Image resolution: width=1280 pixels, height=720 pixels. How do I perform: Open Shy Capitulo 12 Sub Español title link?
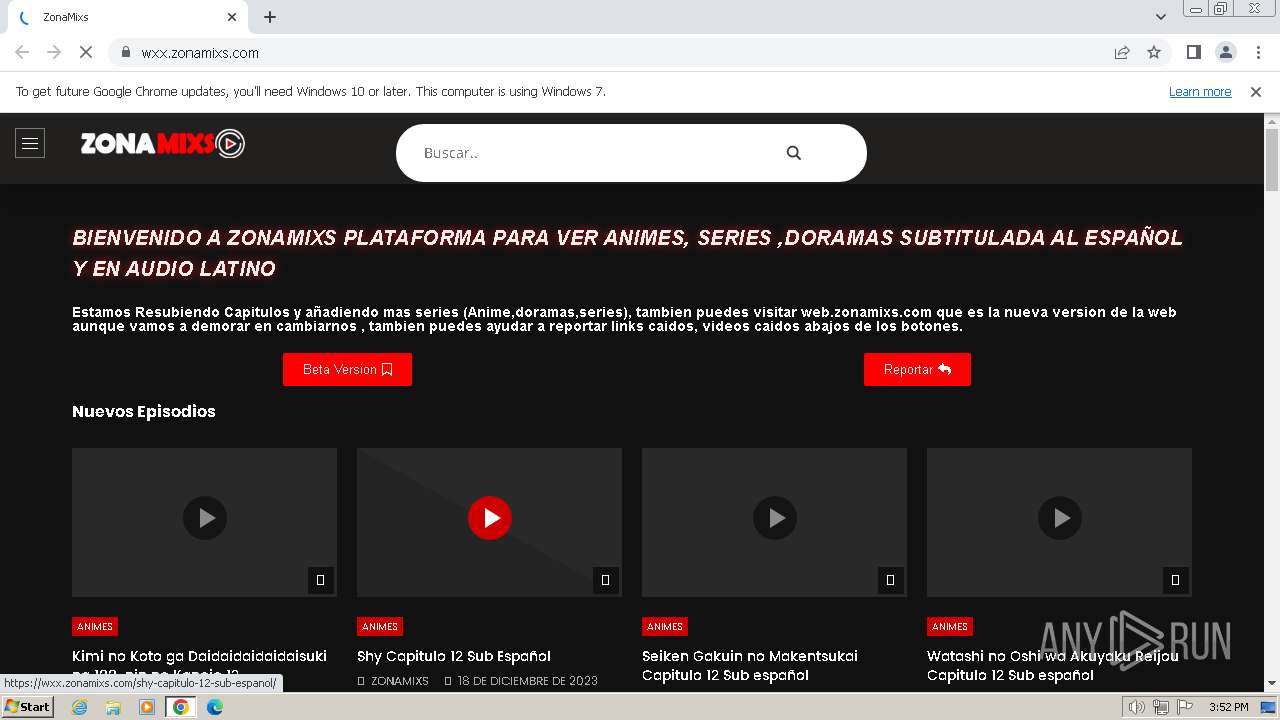tap(454, 656)
